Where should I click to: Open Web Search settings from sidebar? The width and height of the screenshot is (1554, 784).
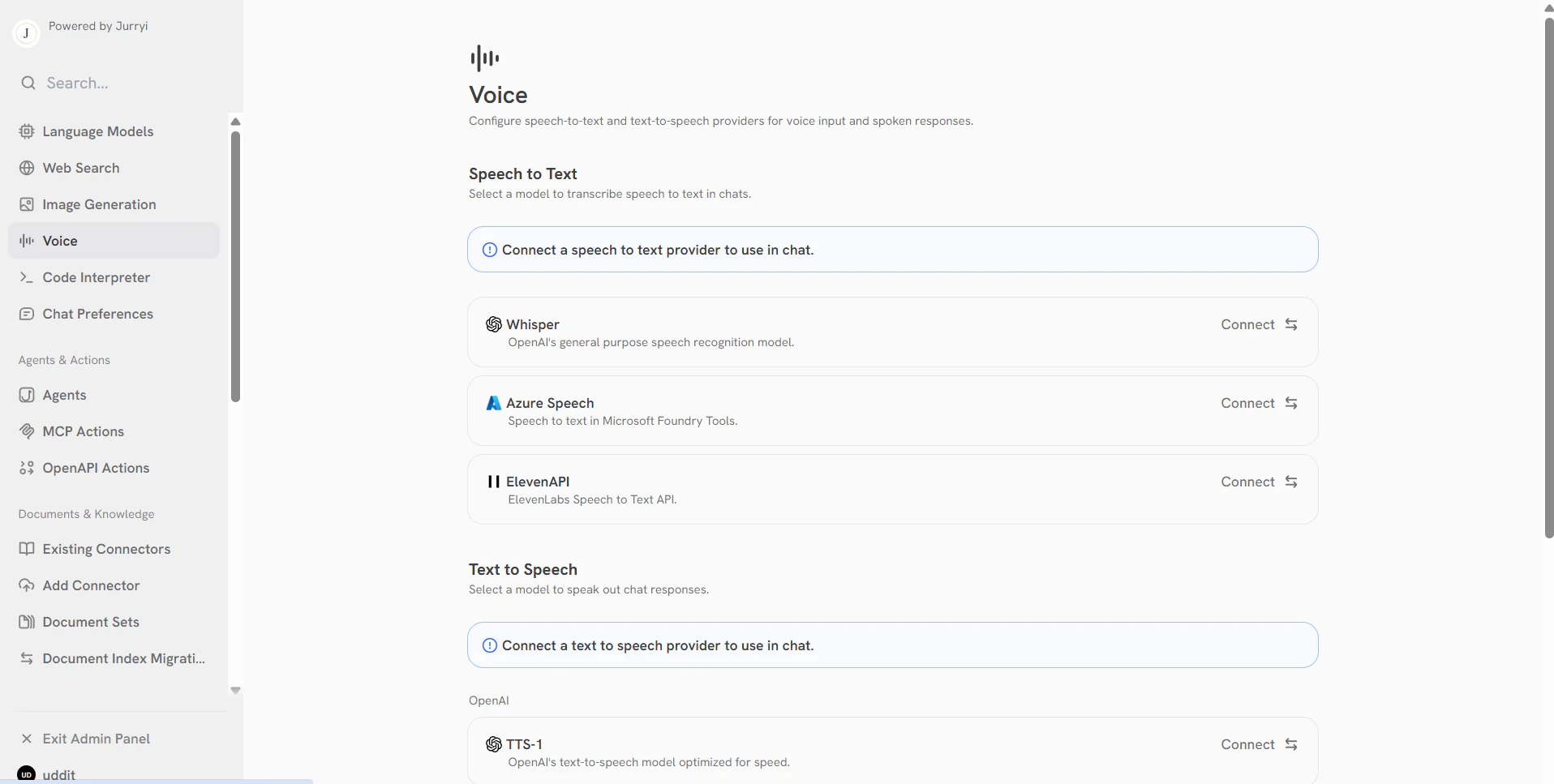coord(27,168)
